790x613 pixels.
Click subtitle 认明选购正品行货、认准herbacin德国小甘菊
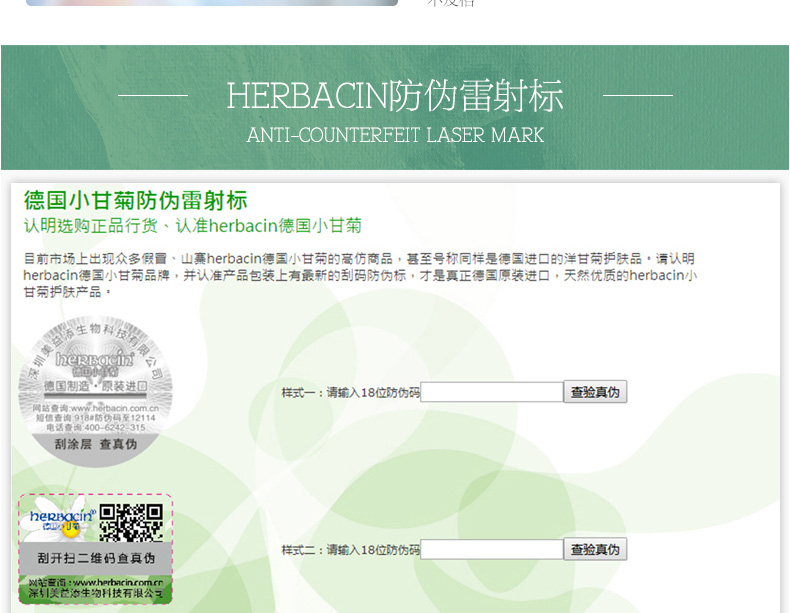[192, 226]
